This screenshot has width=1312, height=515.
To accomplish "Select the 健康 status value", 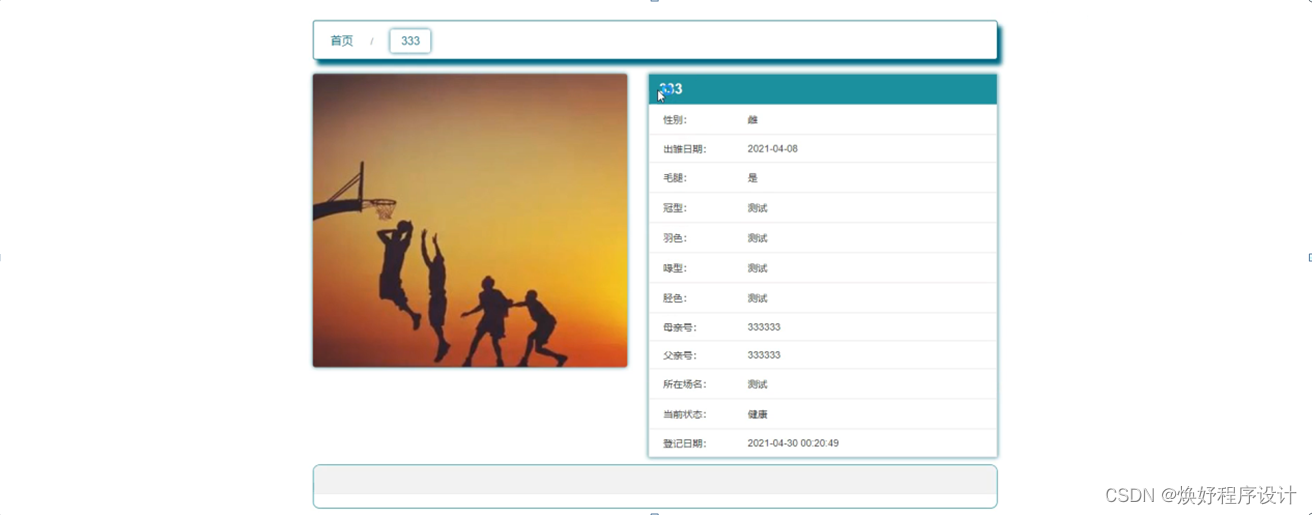I will pos(757,414).
